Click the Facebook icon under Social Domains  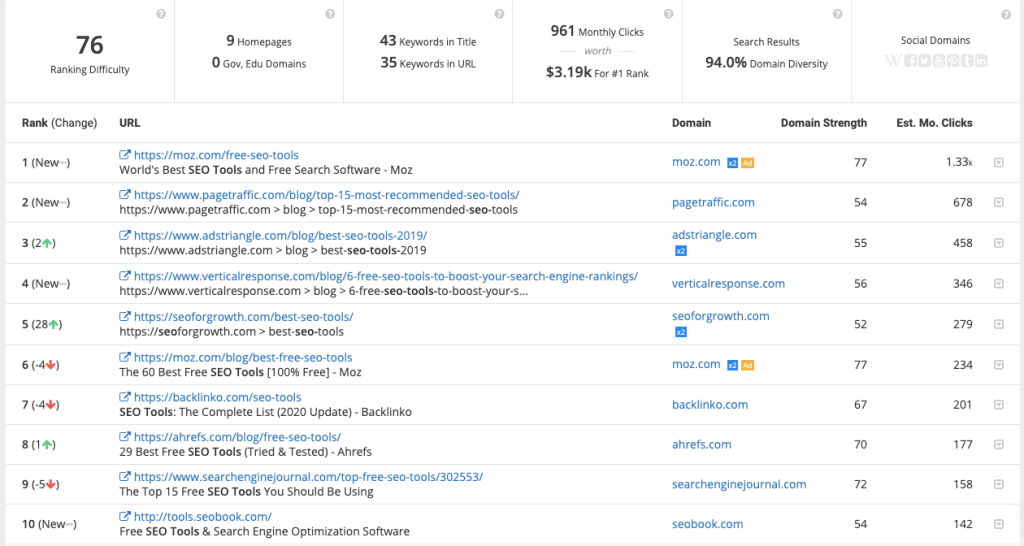tap(910, 61)
